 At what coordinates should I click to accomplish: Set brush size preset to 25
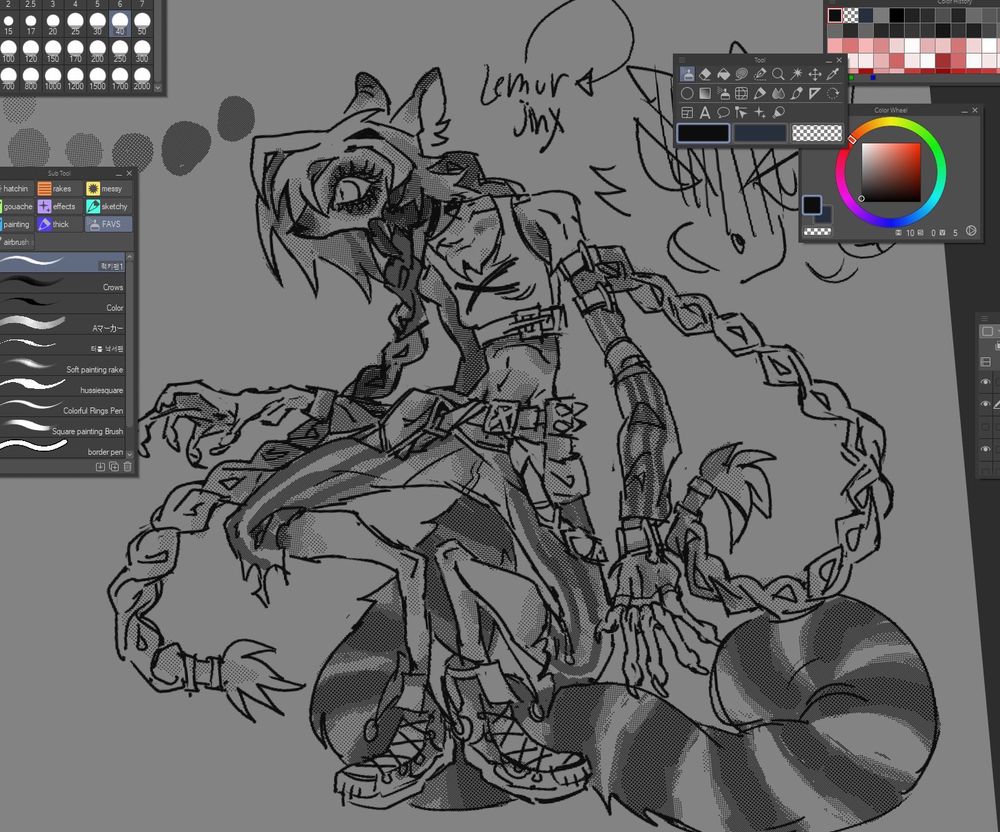pyautogui.click(x=75, y=24)
